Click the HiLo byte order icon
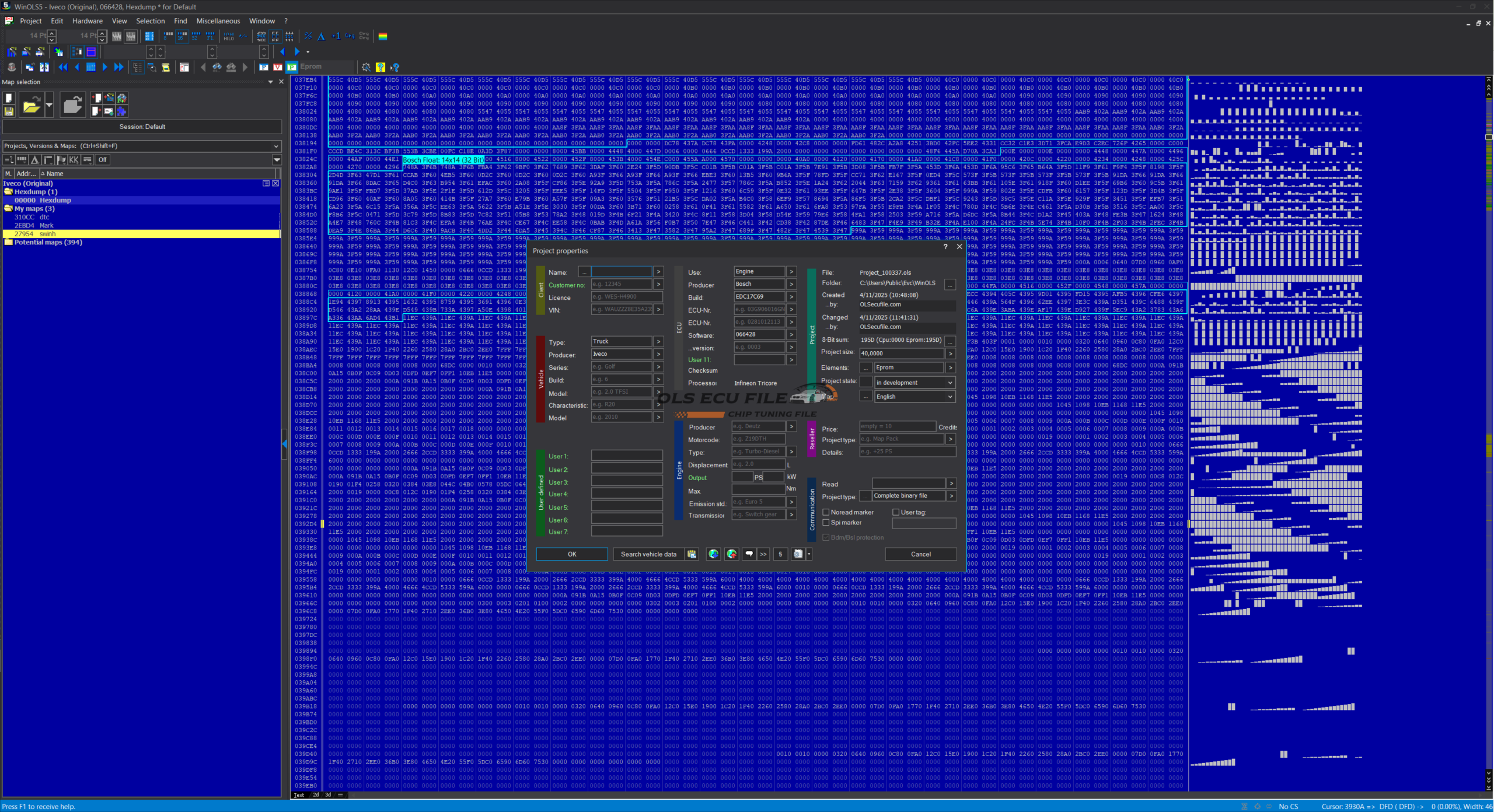 pos(229,36)
